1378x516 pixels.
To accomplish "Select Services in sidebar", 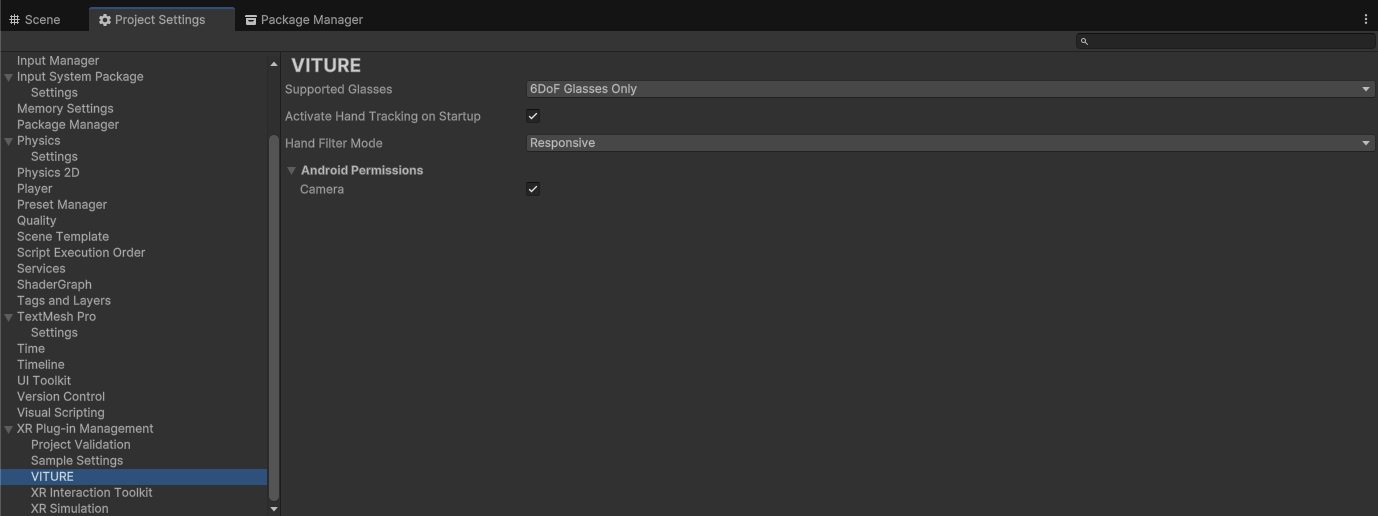I will 41,269.
